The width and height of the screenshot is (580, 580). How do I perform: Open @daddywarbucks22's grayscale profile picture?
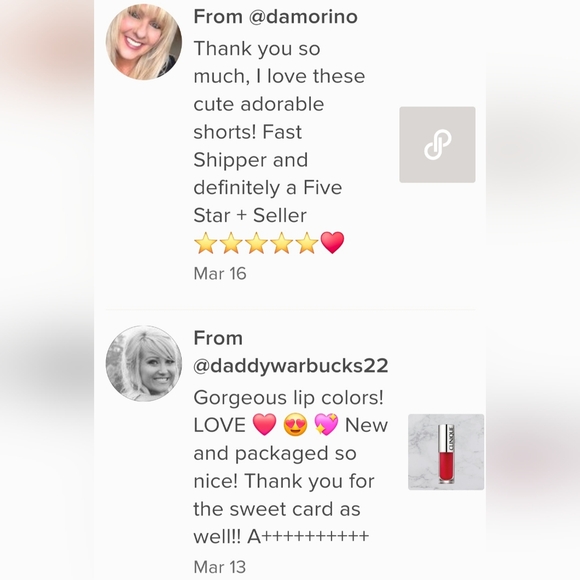144,363
